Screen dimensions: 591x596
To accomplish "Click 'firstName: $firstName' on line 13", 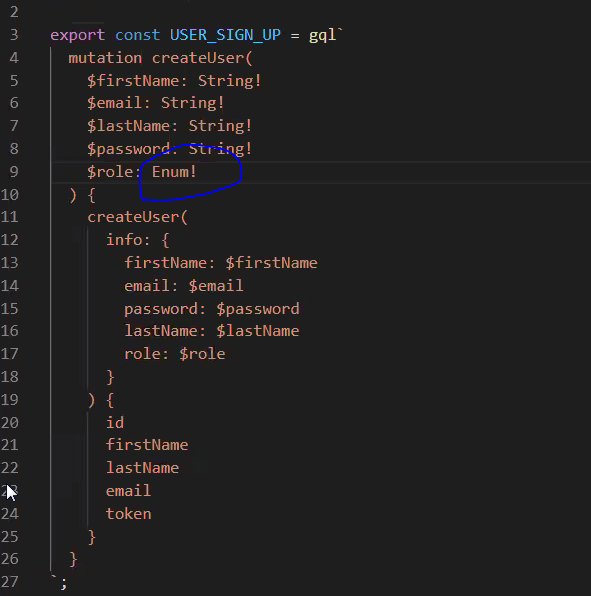I will (221, 263).
